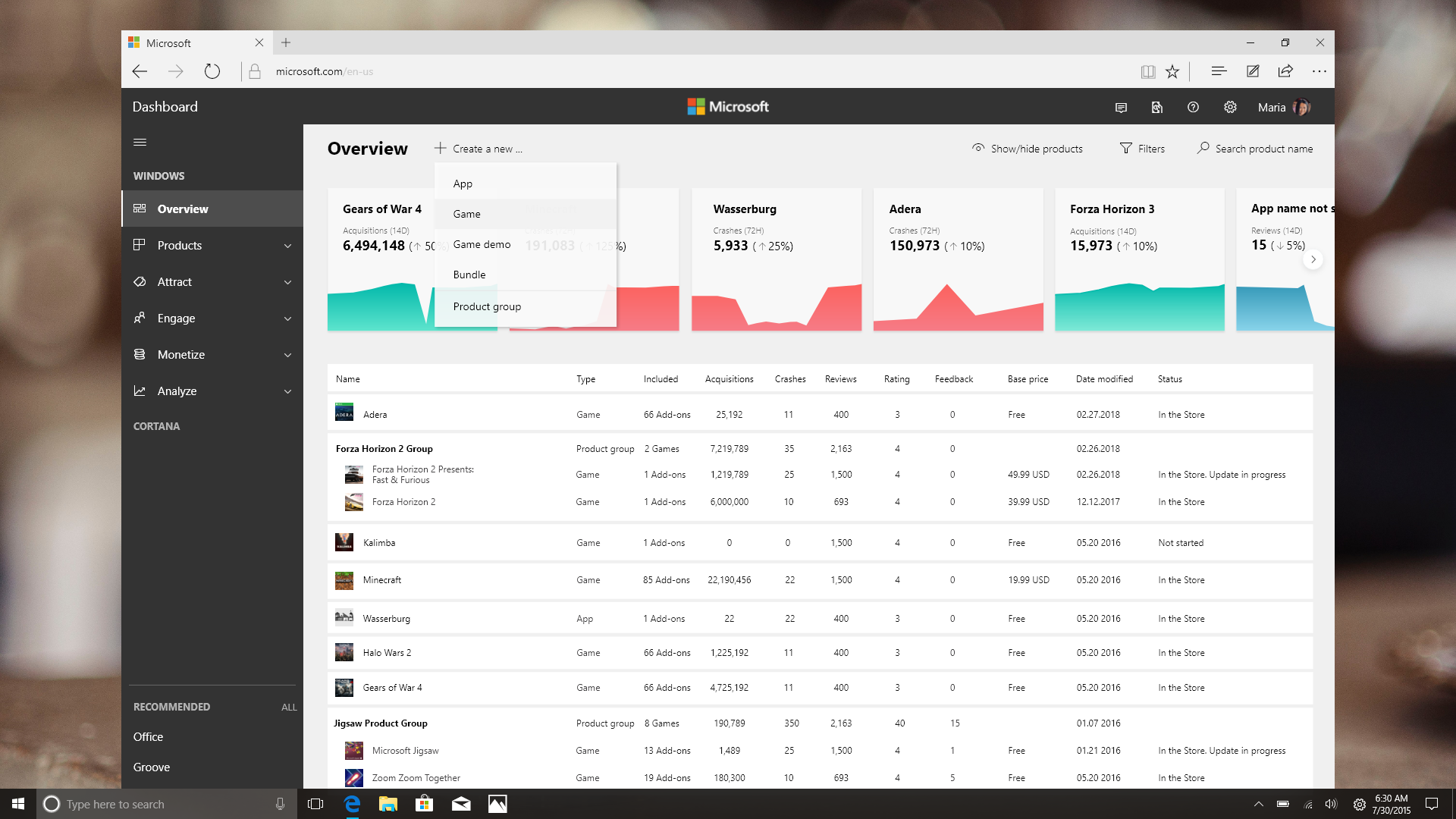Image resolution: width=1456 pixels, height=819 pixels.
Task: Add page to favorites with star icon
Action: pyautogui.click(x=1172, y=71)
